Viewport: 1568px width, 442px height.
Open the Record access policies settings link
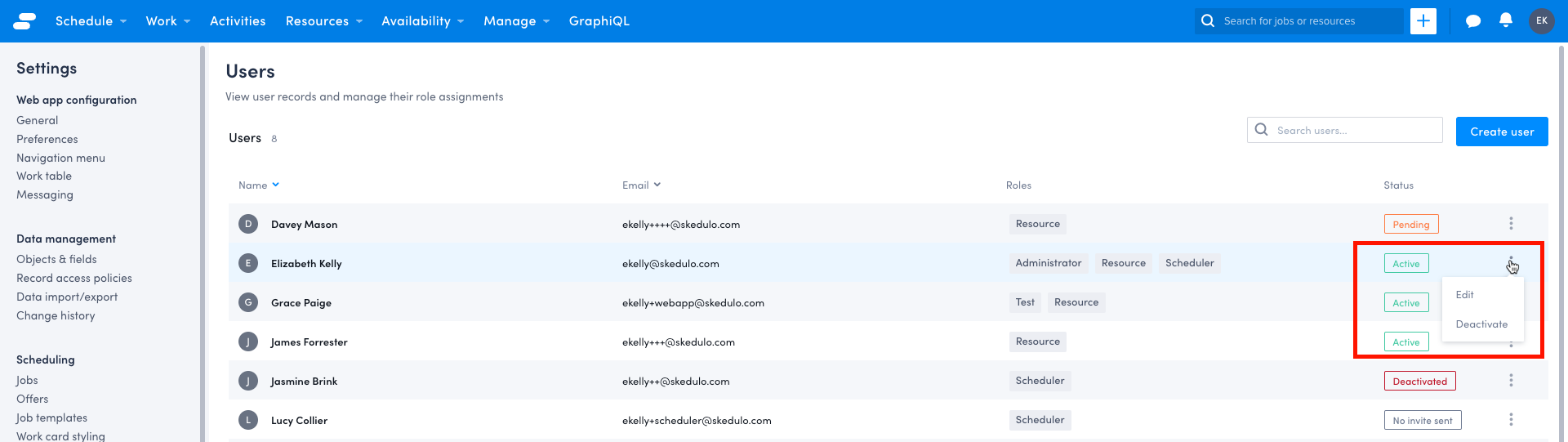pyautogui.click(x=74, y=279)
